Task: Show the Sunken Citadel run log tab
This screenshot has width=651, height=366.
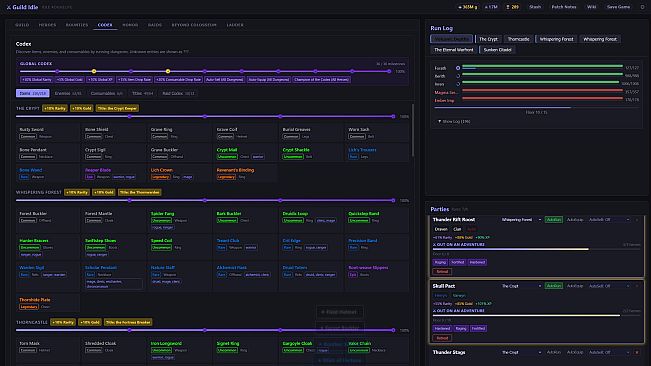Action: click(x=497, y=50)
